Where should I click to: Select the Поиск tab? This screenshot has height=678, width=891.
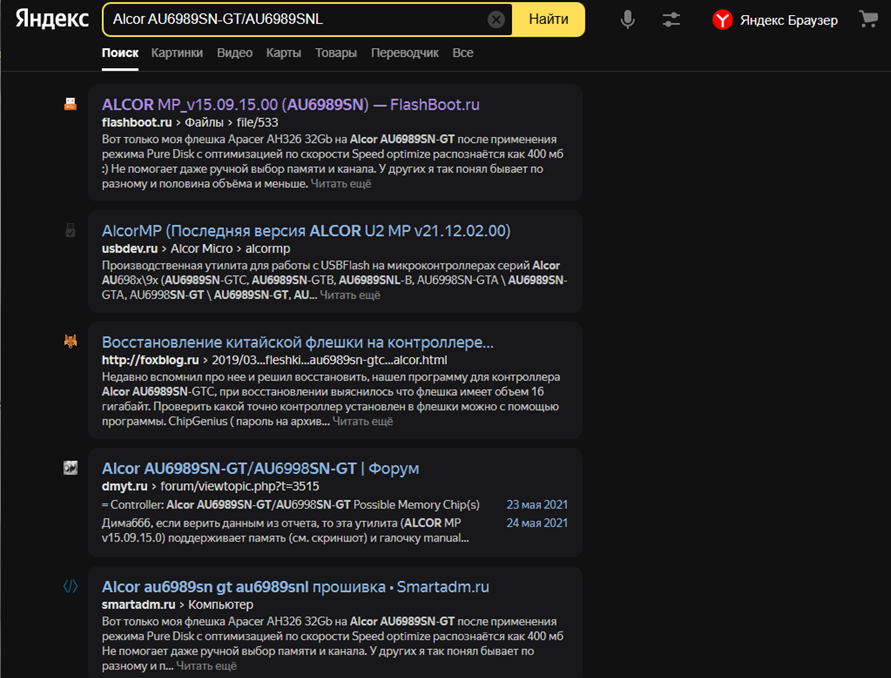click(120, 53)
